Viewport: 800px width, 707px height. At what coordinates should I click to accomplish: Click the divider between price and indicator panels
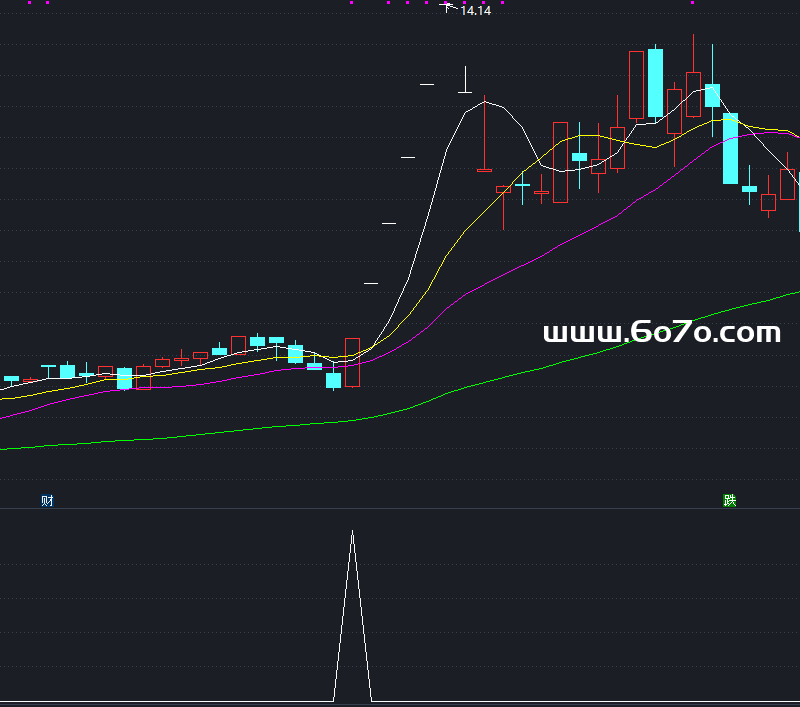tap(400, 508)
